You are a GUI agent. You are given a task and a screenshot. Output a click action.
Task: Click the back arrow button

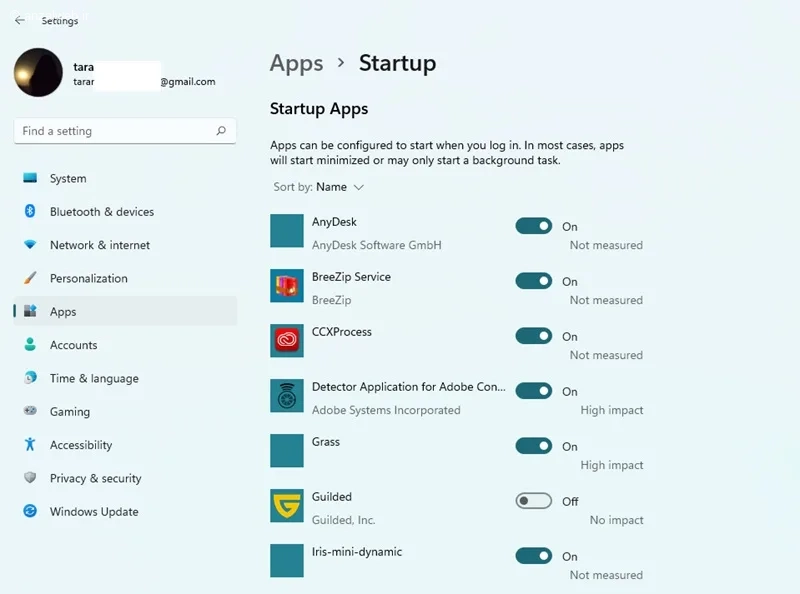coord(20,21)
